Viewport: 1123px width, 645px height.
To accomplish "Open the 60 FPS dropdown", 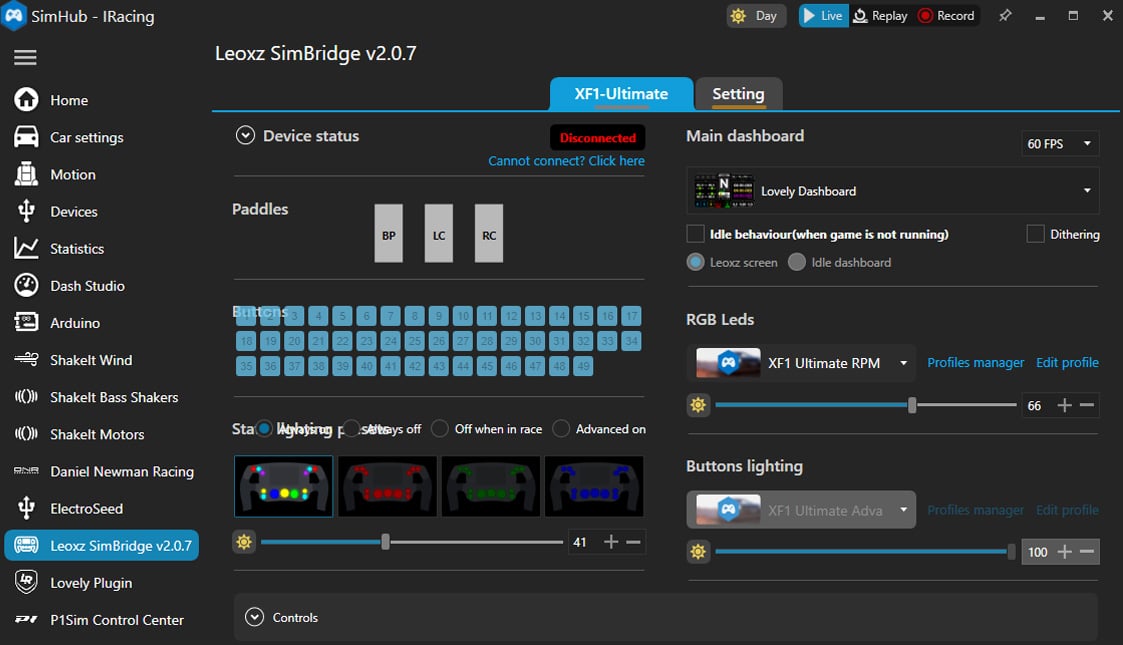I will [x=1059, y=144].
